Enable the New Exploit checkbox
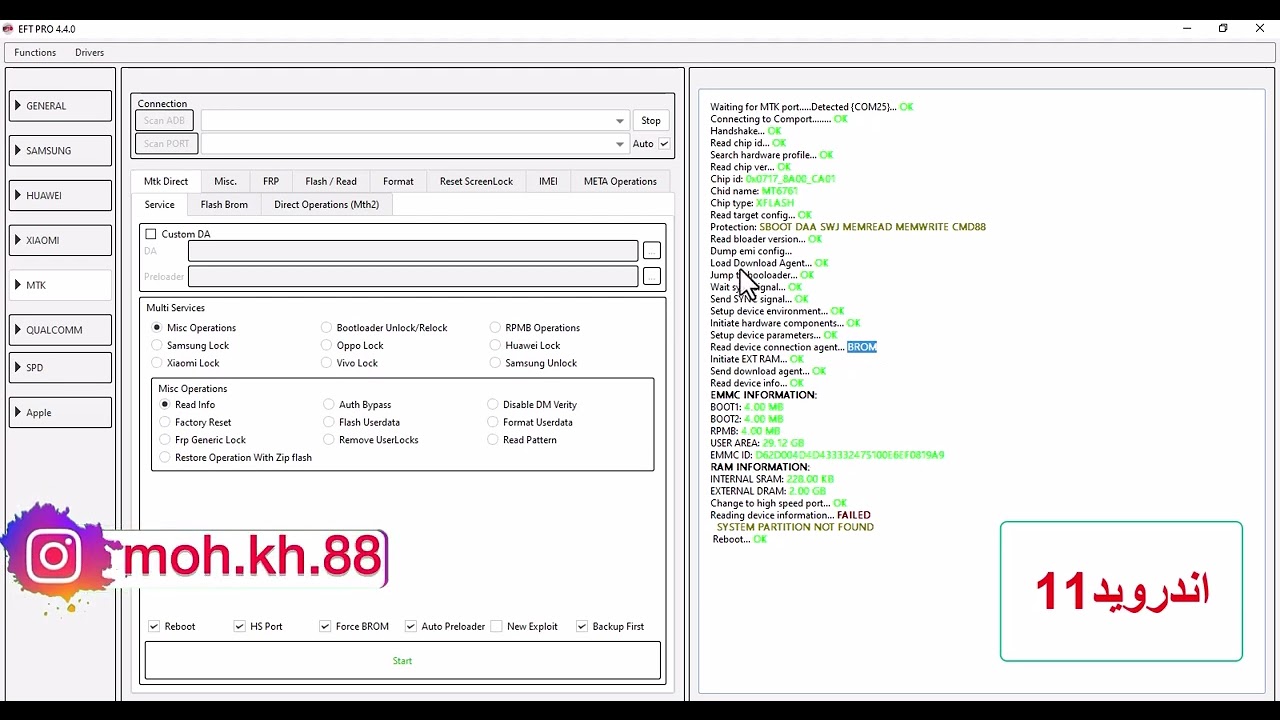The width and height of the screenshot is (1280, 720). click(x=496, y=627)
